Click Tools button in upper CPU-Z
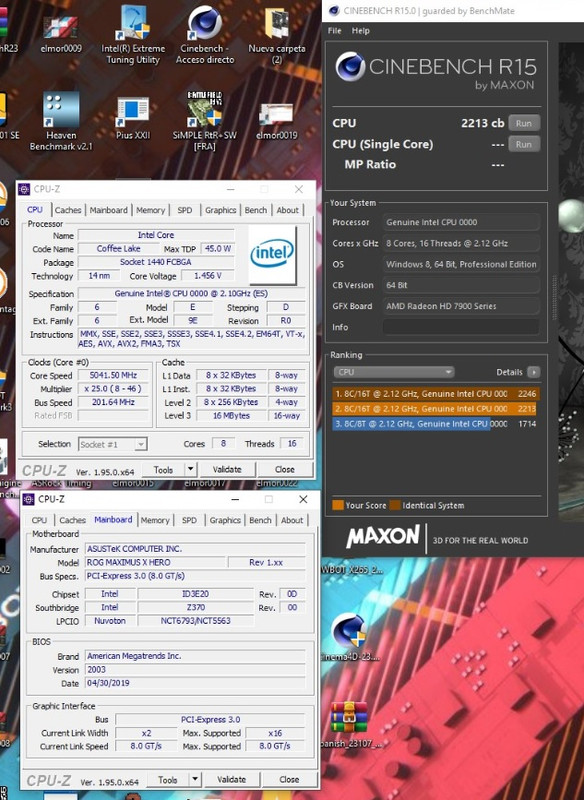The image size is (584, 800). point(163,469)
